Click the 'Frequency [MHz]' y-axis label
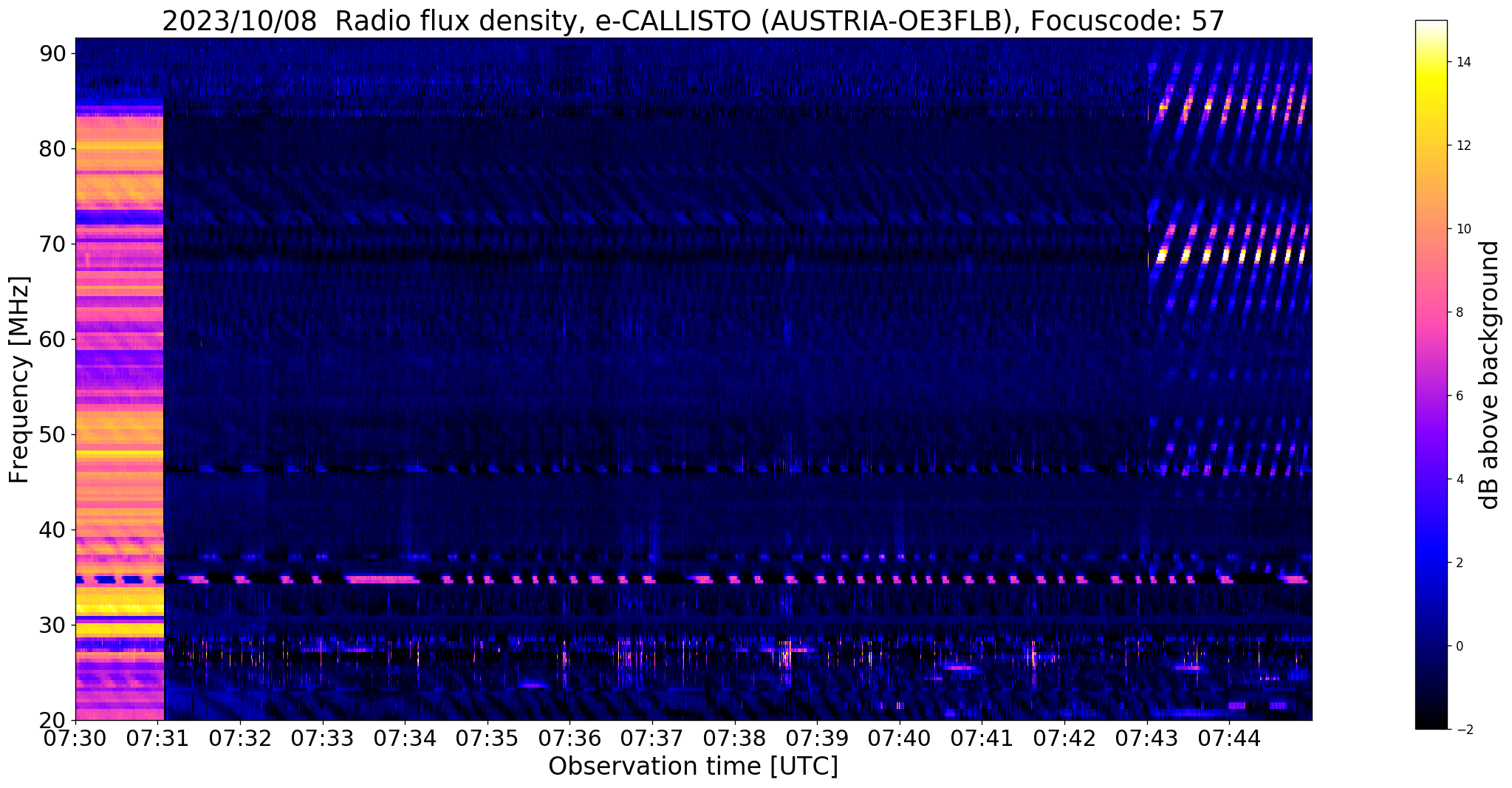The image size is (1512, 788). [x=18, y=380]
